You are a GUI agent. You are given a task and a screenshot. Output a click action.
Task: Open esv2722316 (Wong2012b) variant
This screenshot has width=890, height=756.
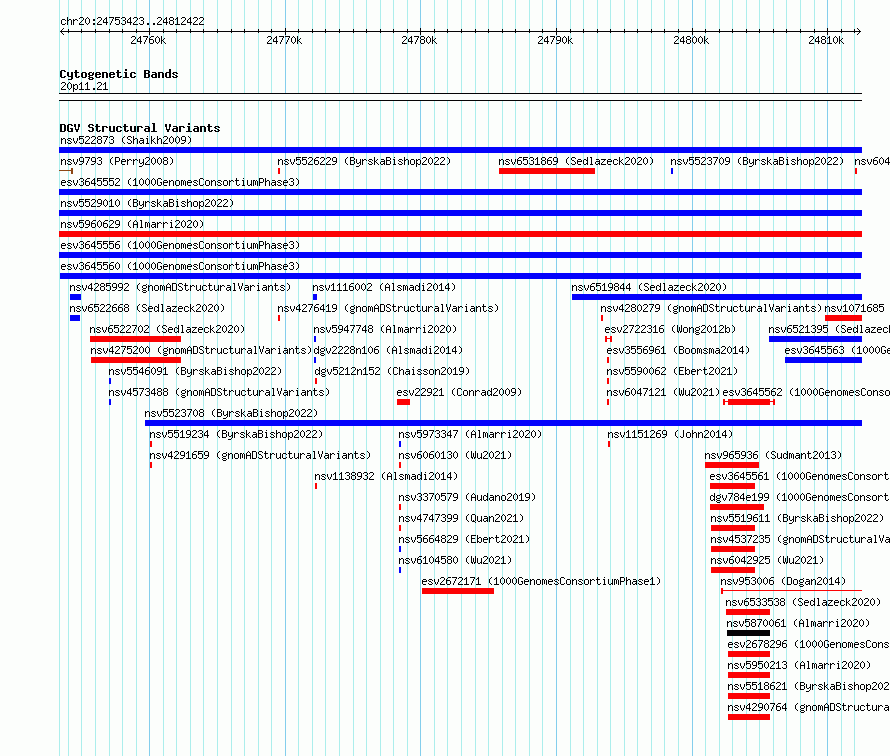pos(670,329)
